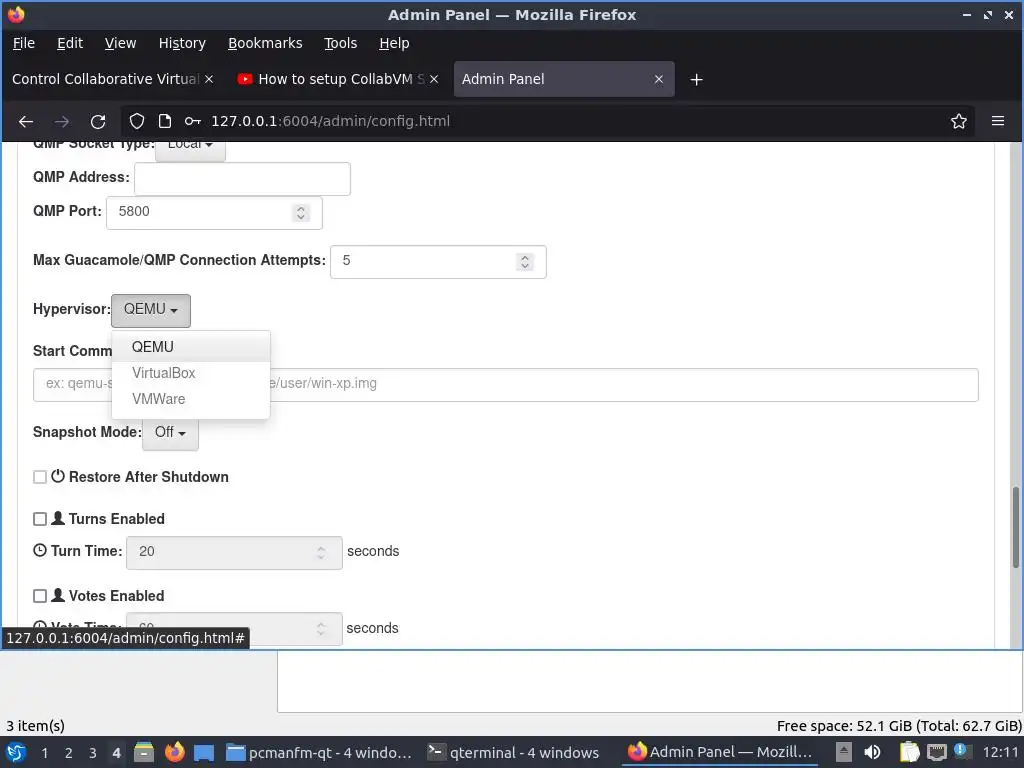Open a new tab with plus button
Viewport: 1024px width, 768px height.
tap(696, 80)
